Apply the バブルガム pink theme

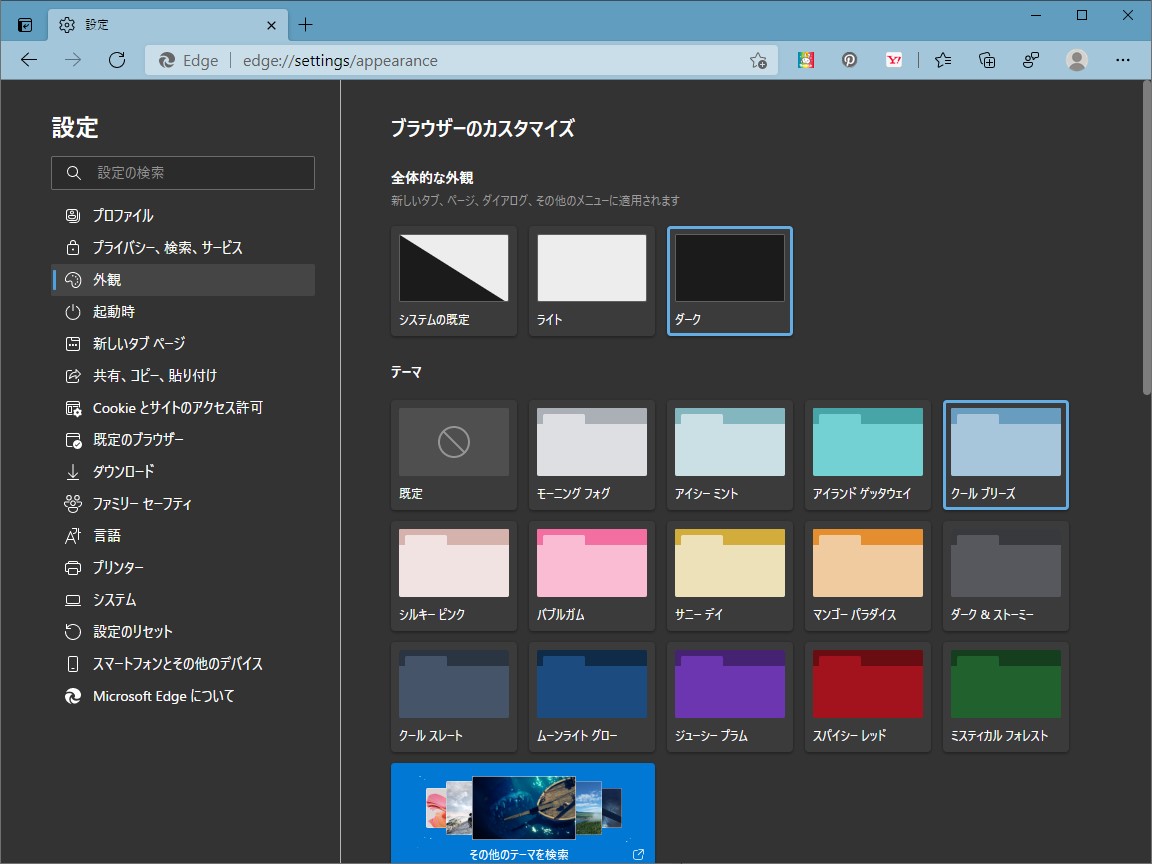(x=591, y=575)
